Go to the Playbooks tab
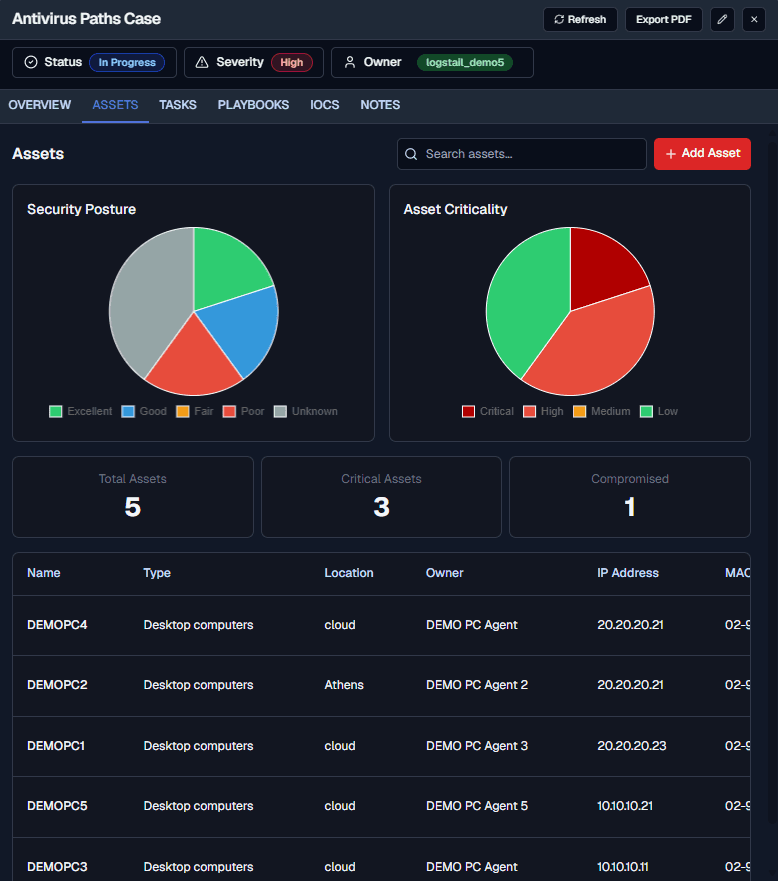 tap(253, 105)
